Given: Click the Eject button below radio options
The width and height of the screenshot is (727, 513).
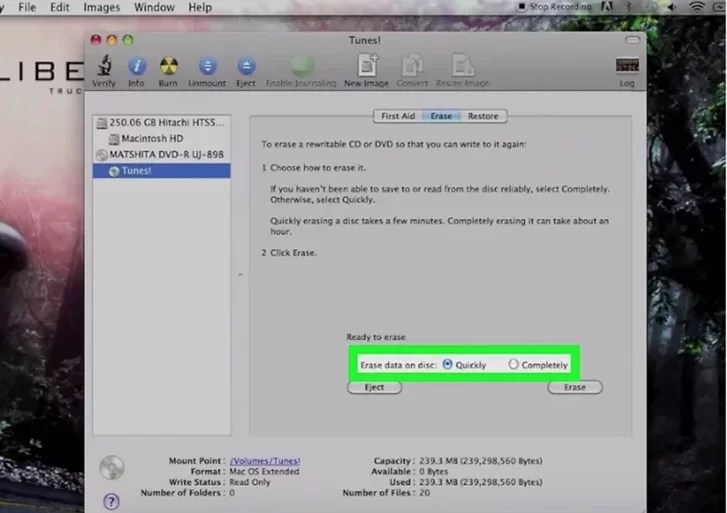Looking at the screenshot, I should point(374,387).
